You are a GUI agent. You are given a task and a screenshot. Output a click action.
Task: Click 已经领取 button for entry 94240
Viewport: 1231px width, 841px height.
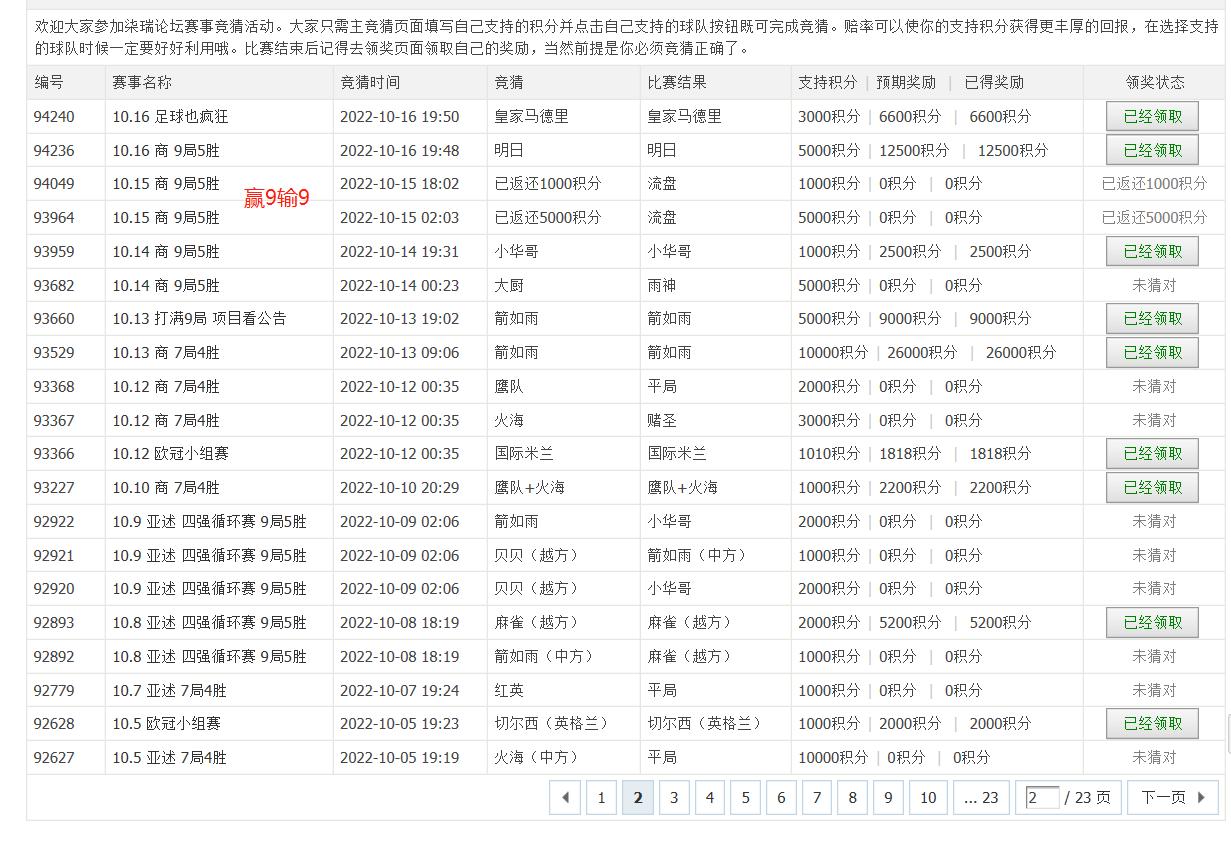coord(1152,117)
